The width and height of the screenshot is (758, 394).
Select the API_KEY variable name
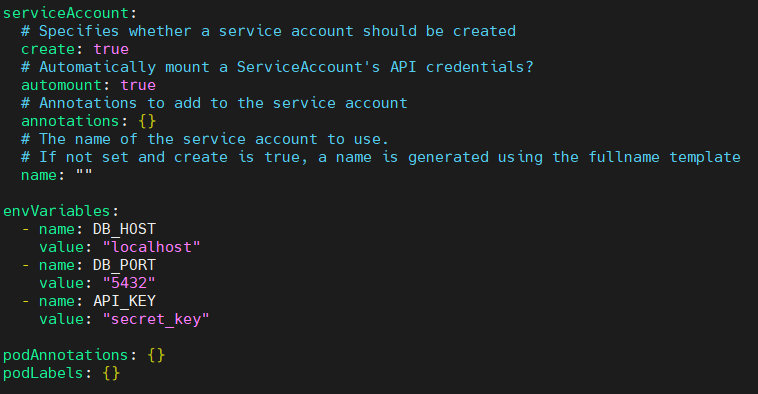coord(124,301)
